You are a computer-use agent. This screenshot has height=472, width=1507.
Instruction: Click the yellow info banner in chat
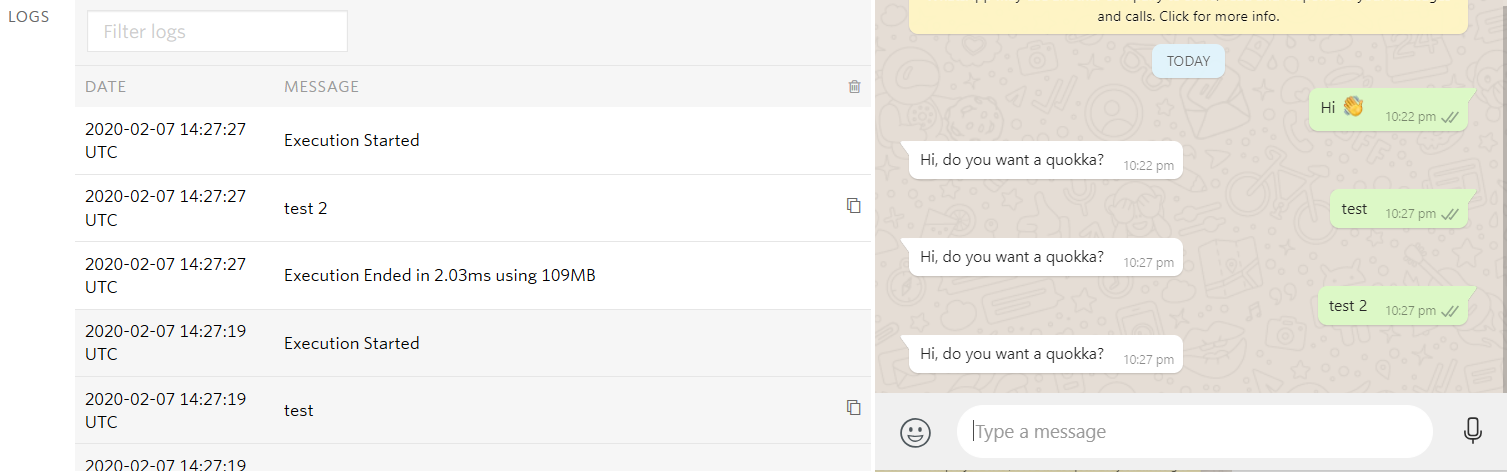tap(1188, 15)
